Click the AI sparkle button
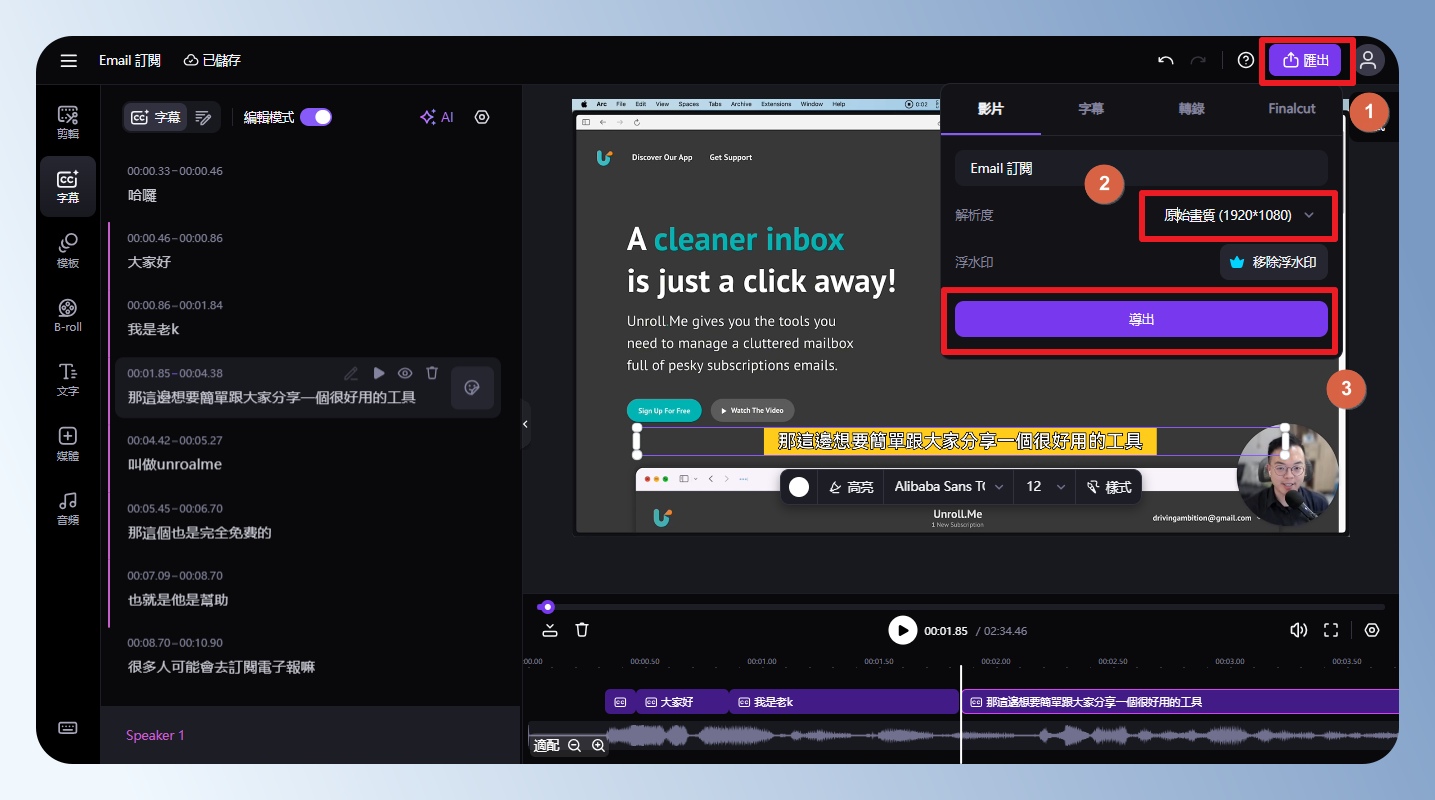 pyautogui.click(x=437, y=117)
